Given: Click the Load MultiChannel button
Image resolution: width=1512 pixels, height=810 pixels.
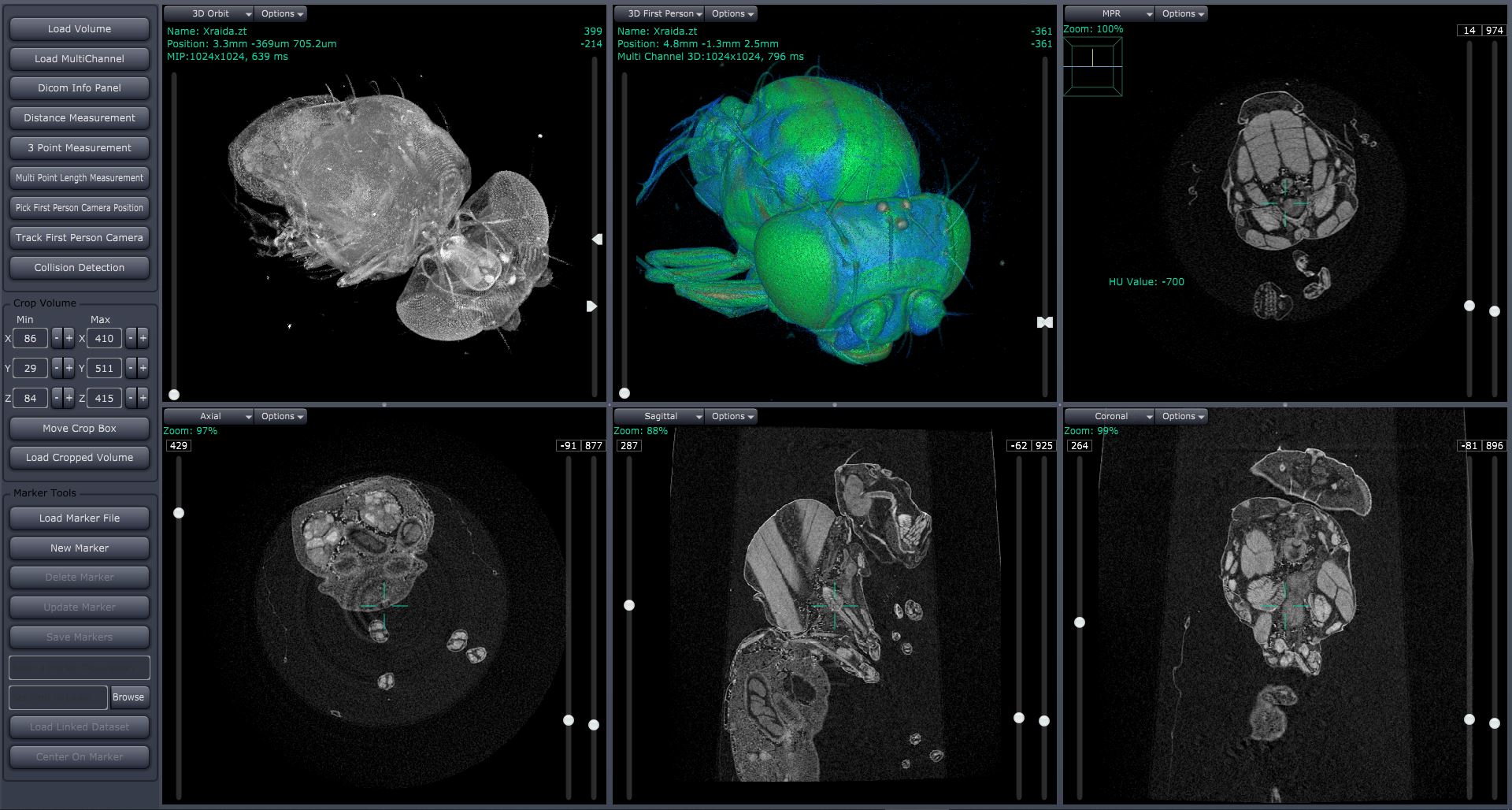Looking at the screenshot, I should (x=80, y=58).
